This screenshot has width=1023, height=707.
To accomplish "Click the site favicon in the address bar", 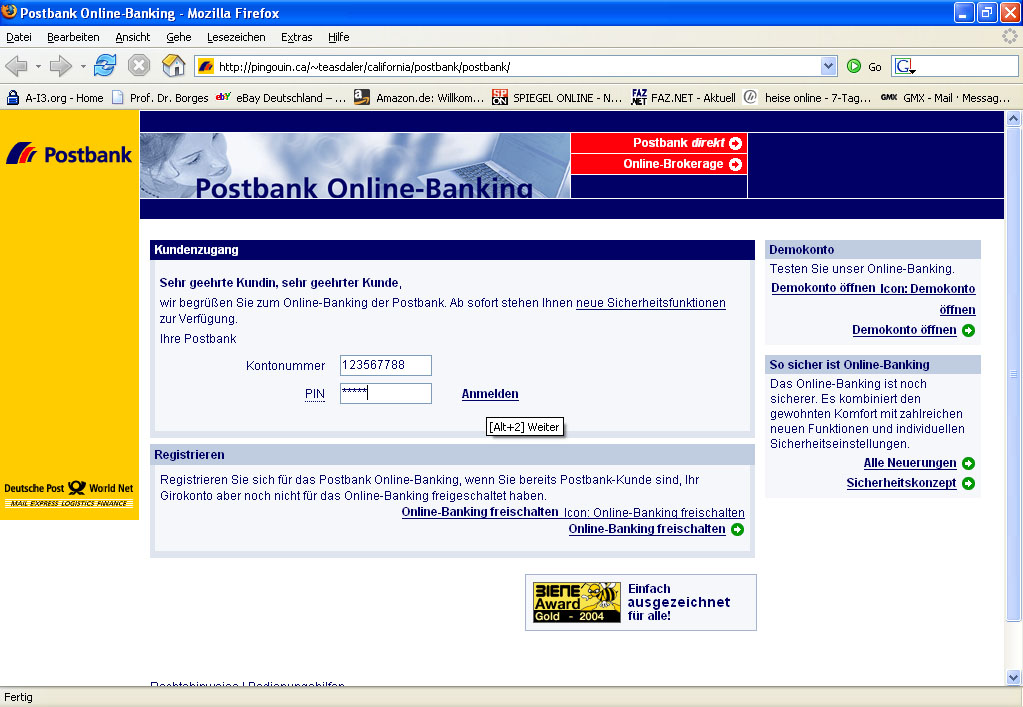I will (206, 66).
